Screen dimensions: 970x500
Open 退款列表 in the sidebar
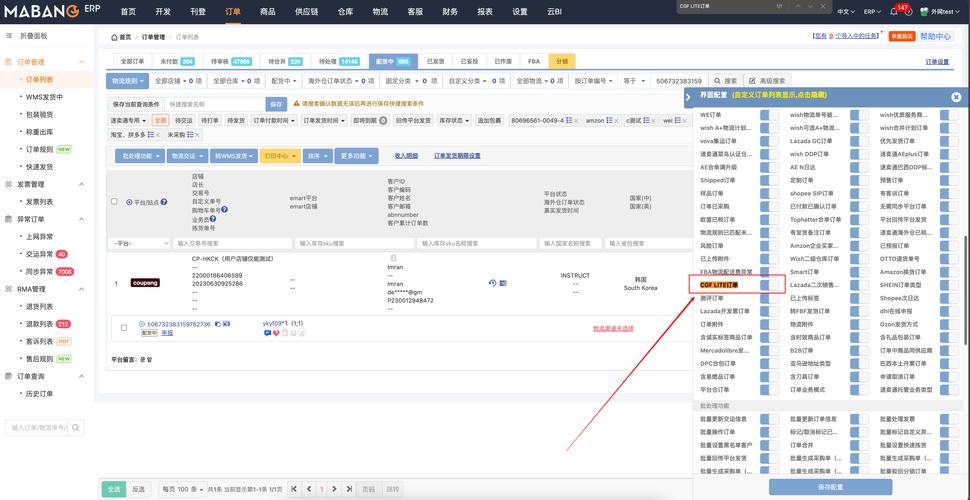click(x=40, y=324)
